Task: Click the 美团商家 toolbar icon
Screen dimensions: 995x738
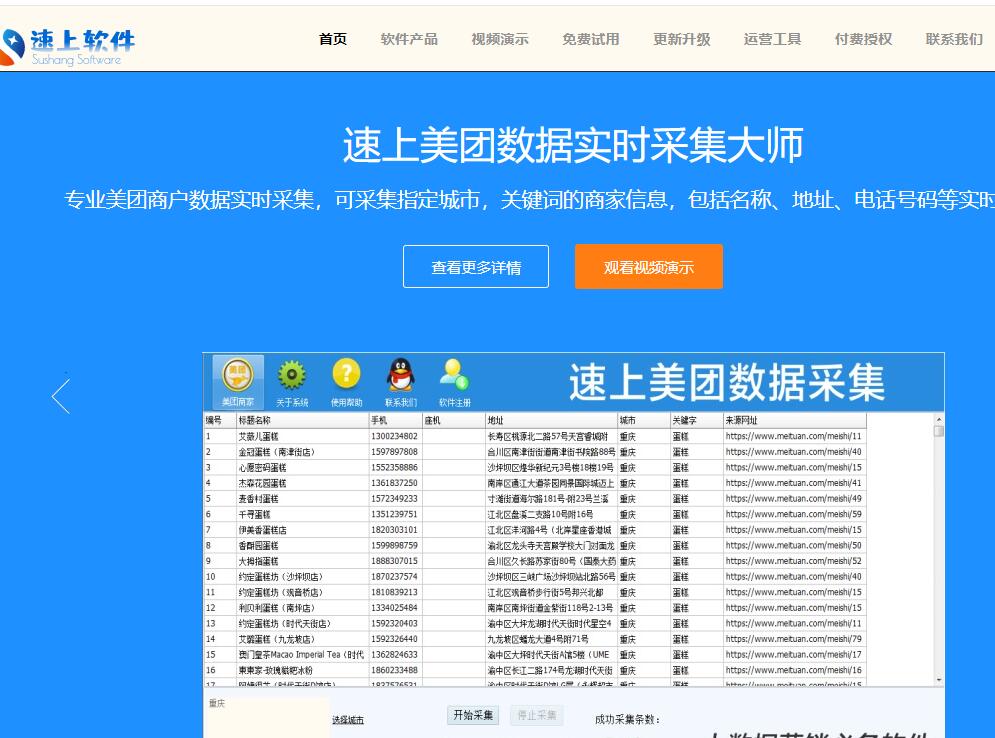Action: click(x=237, y=381)
